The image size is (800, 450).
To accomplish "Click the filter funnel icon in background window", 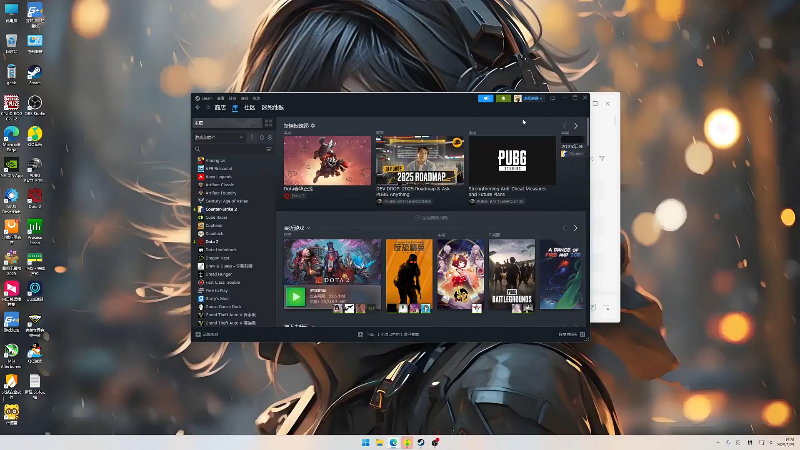I will (602, 159).
